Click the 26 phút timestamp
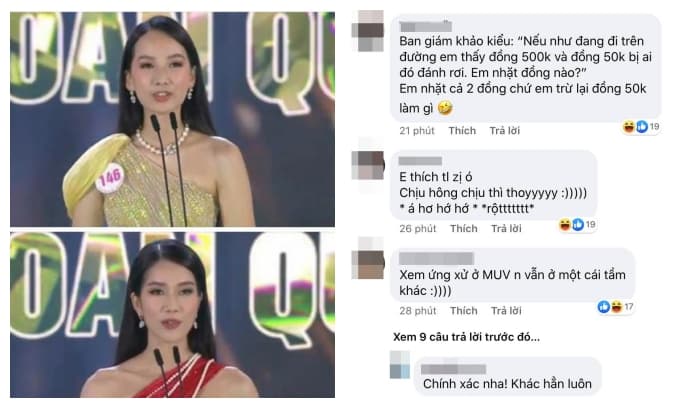Image resolution: width=680 pixels, height=408 pixels. pos(418,228)
